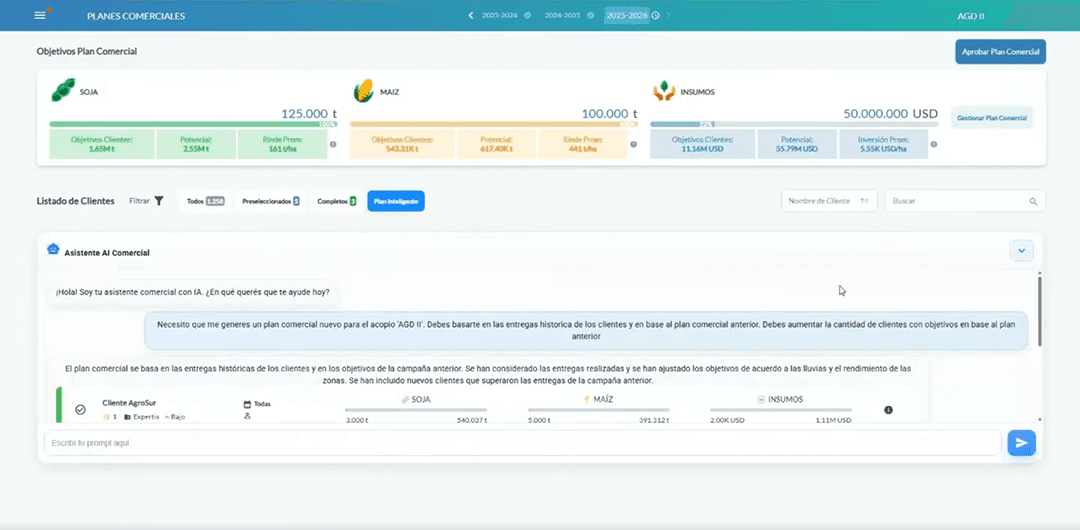Click the Filtrar label
Image resolution: width=1080 pixels, height=530 pixels.
click(139, 201)
